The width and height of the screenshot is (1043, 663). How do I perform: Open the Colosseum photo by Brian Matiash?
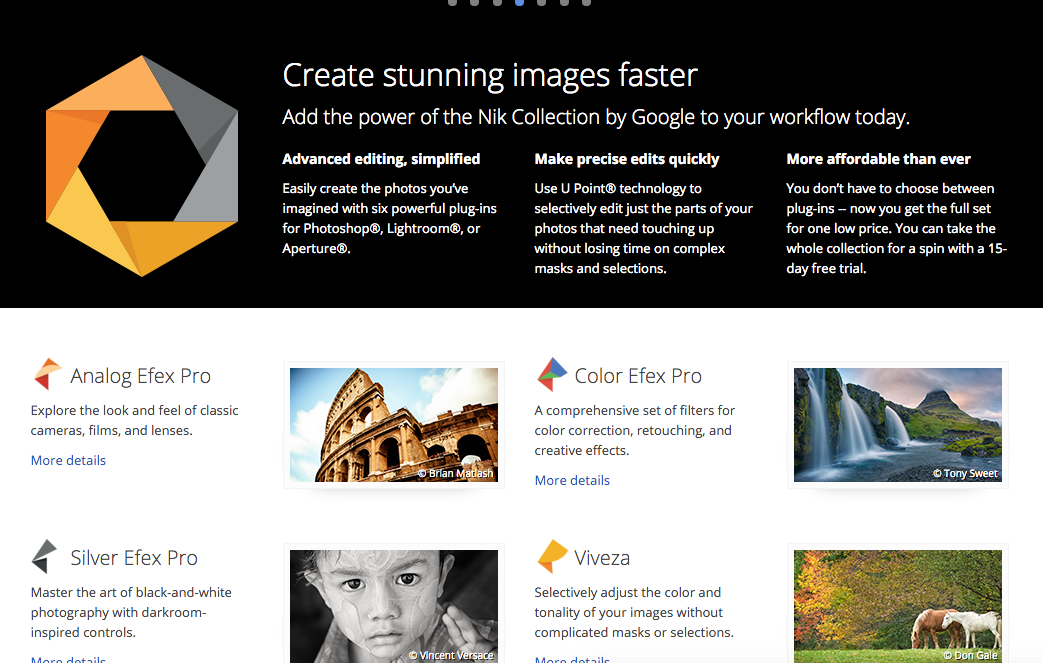394,425
